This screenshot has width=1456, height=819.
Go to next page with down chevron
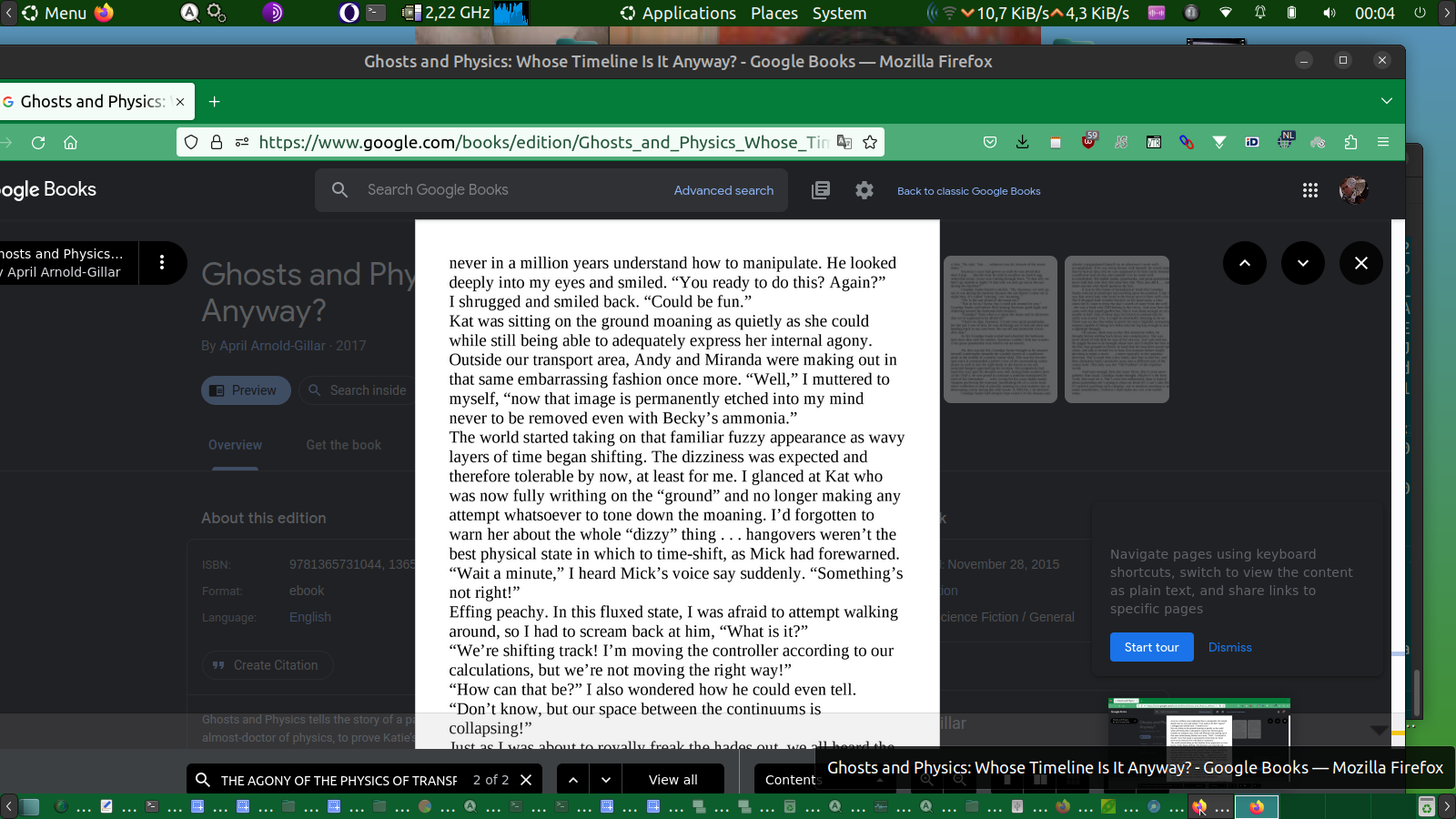pyautogui.click(x=1303, y=263)
